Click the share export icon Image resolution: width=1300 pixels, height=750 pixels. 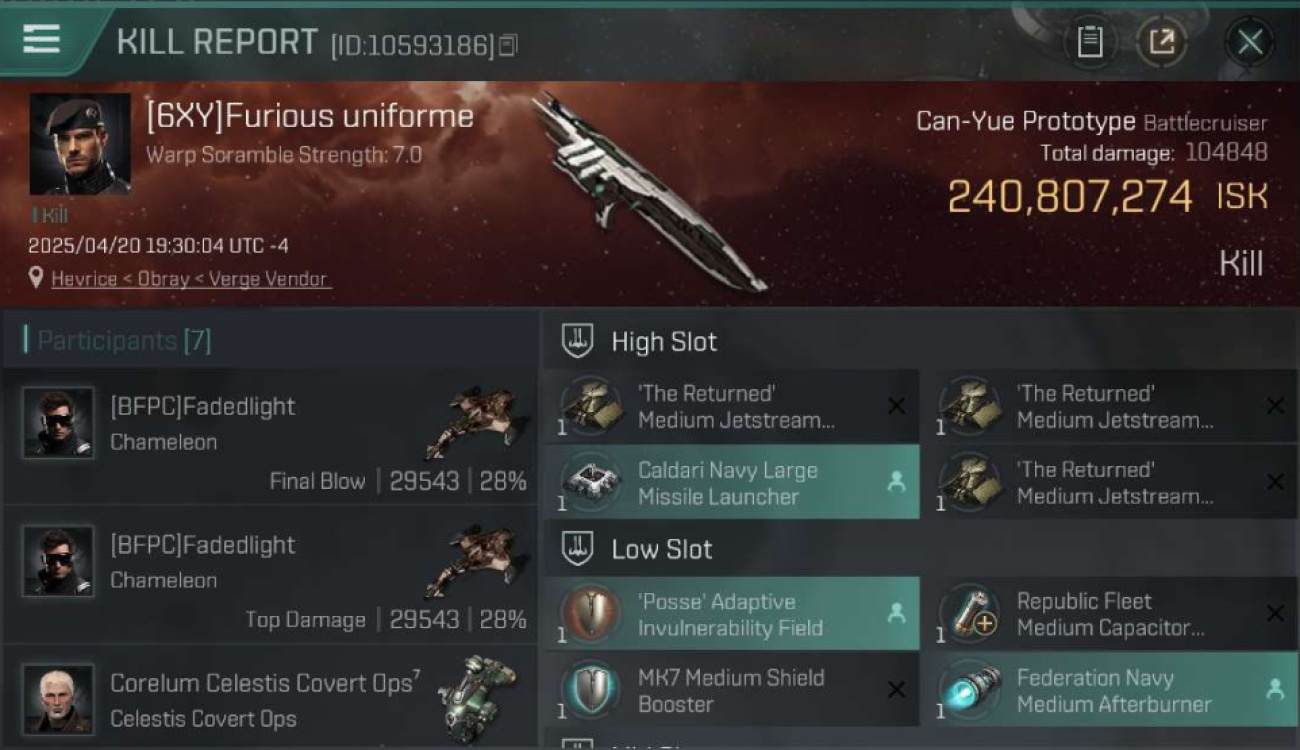point(1162,42)
